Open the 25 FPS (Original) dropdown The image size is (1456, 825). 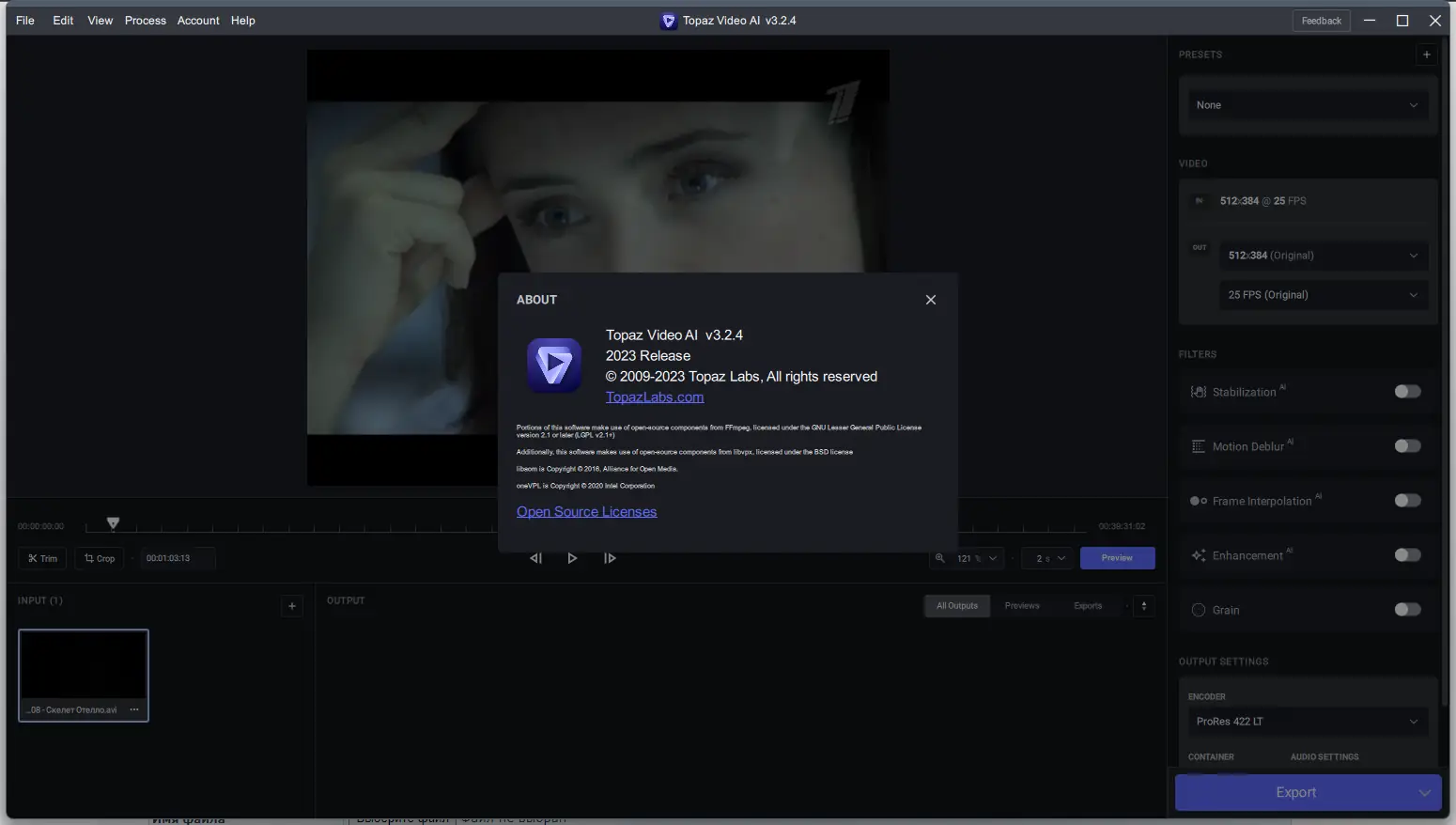click(x=1324, y=295)
